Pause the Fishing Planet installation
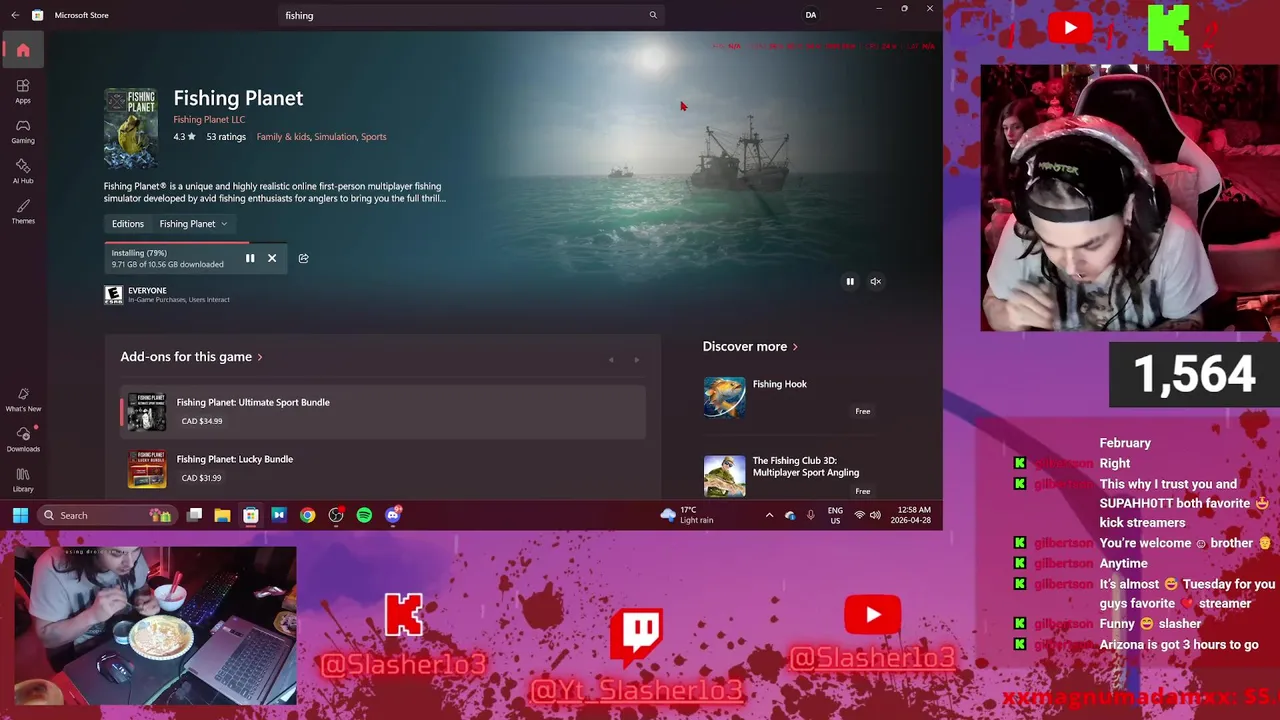Screen dimensions: 1280x720 [x=250, y=258]
